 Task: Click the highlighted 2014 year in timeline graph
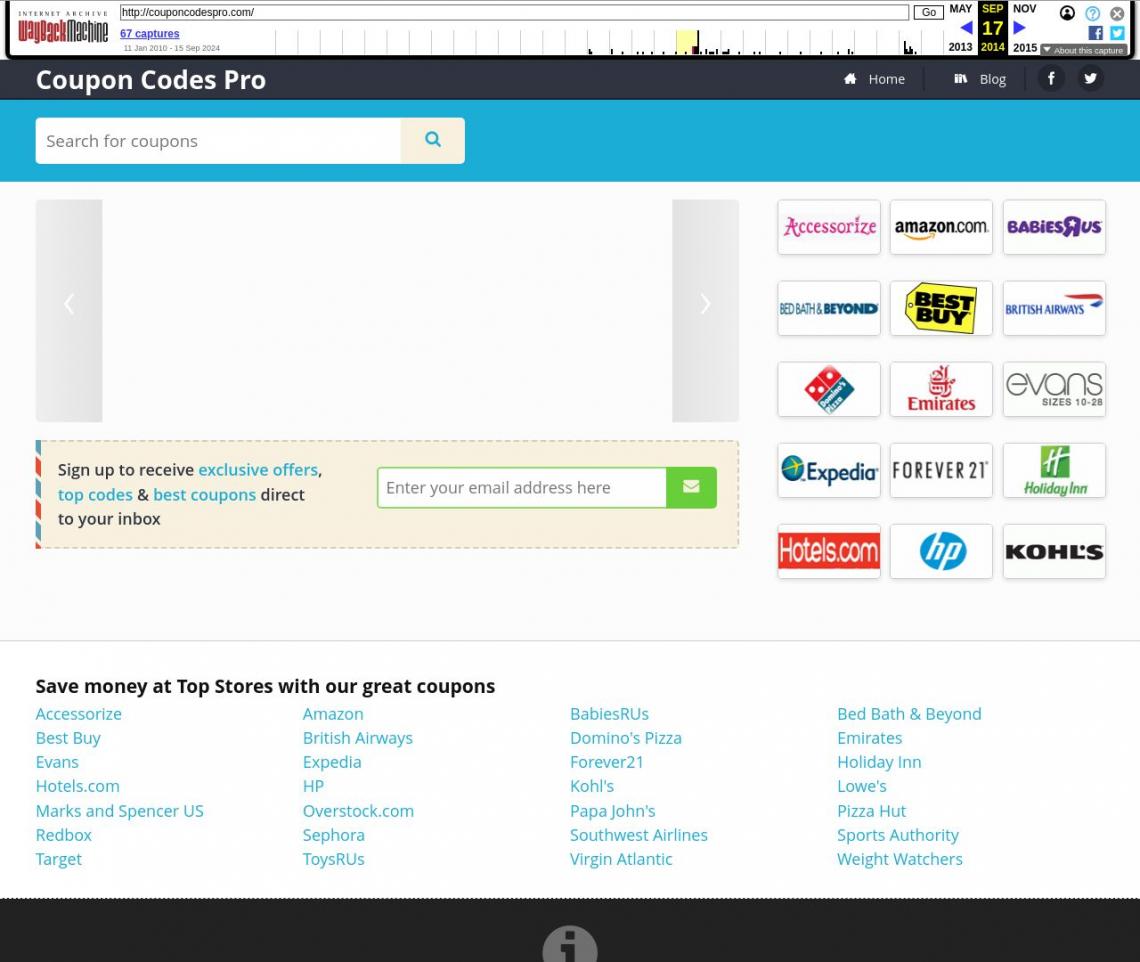(x=686, y=42)
